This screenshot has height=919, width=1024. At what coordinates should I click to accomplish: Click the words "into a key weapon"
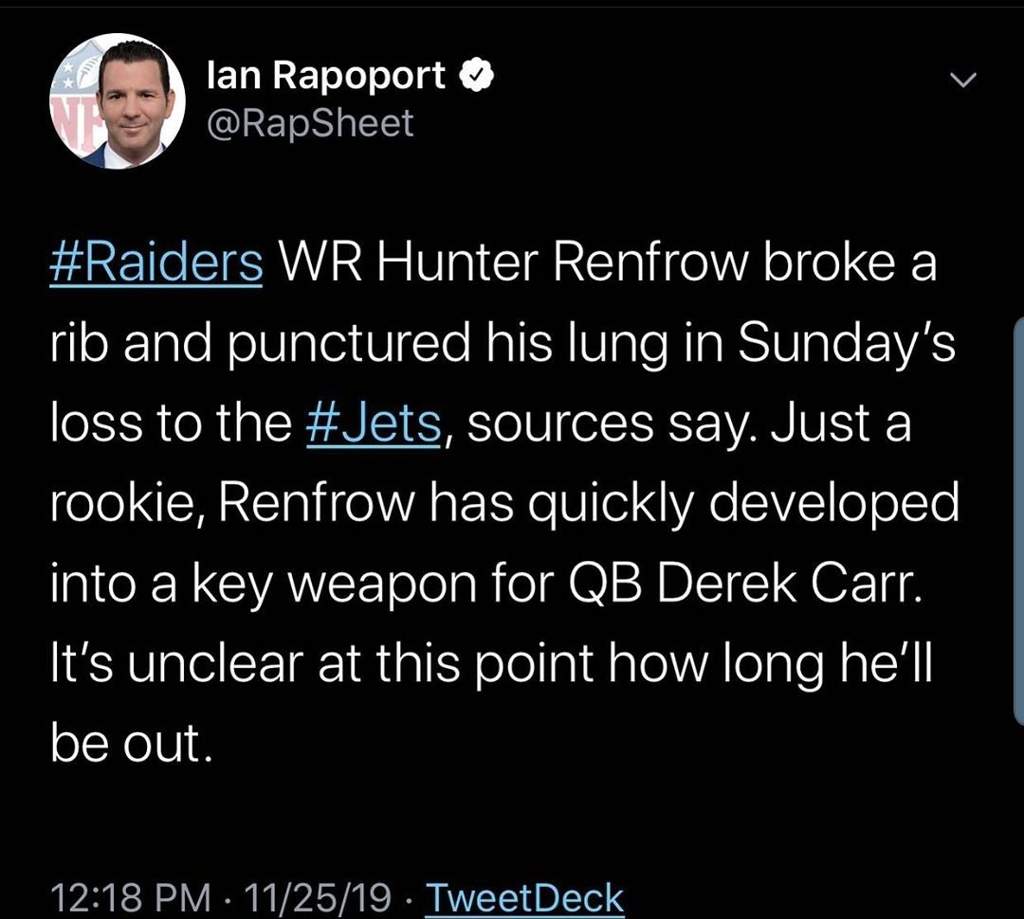coord(264,585)
